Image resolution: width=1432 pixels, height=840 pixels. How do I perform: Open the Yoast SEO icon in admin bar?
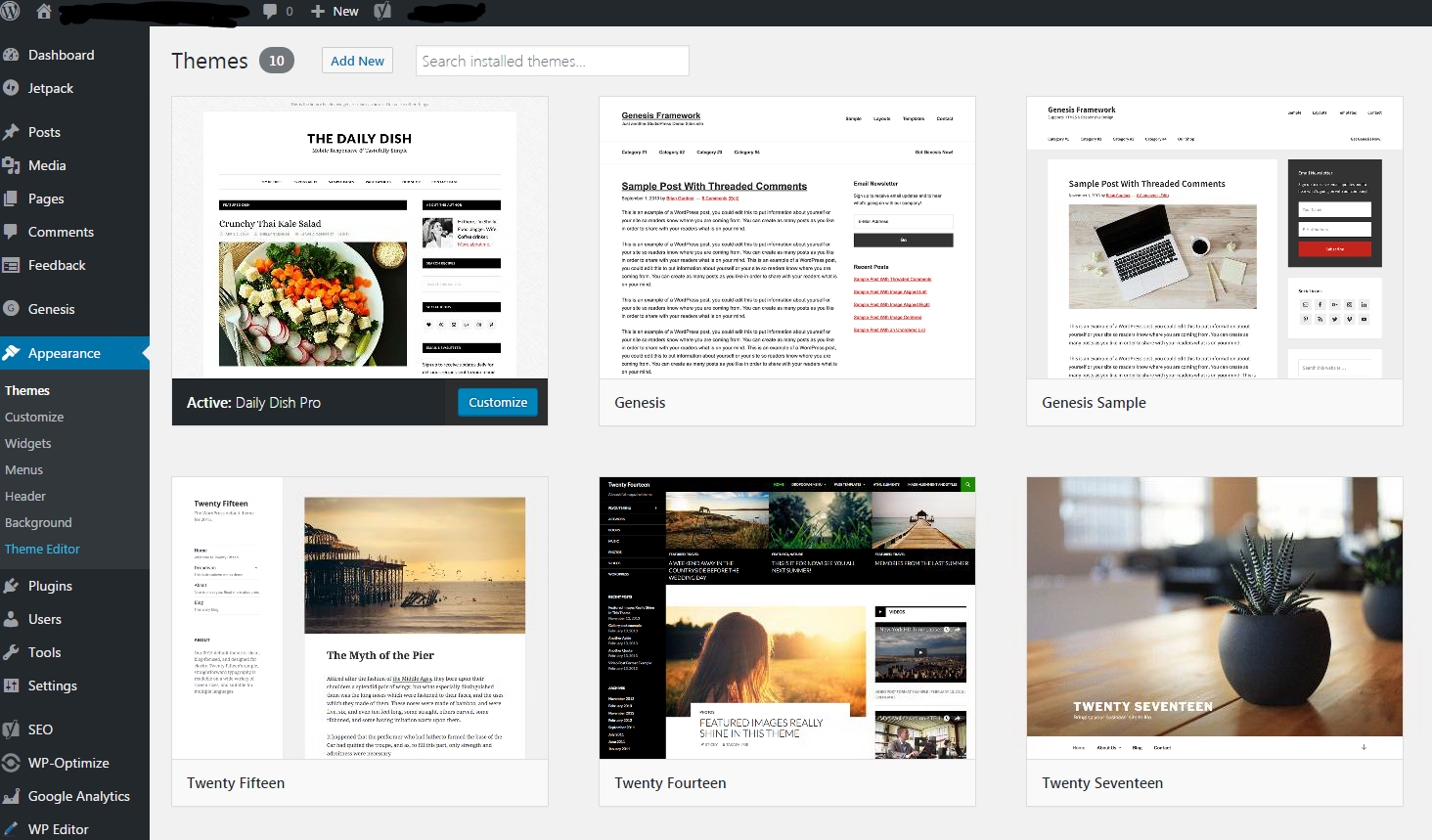coord(382,12)
